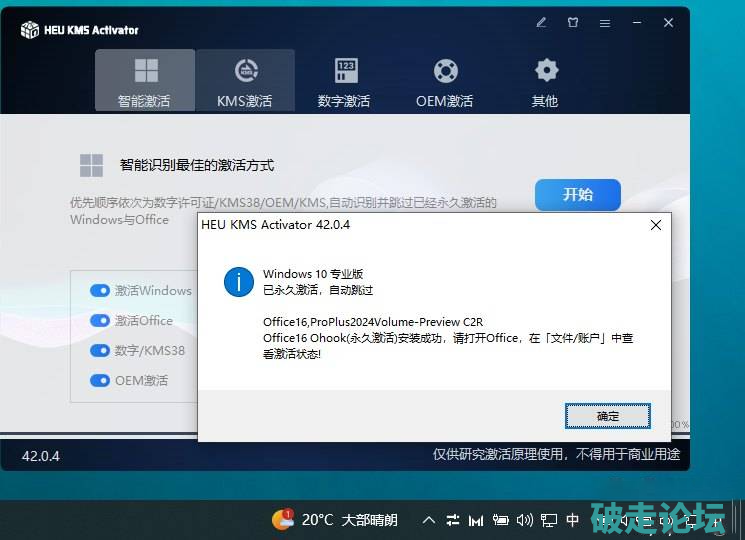Image resolution: width=745 pixels, height=540 pixels.
Task: Click the Windows logo beside 智能识别最佳的激活方式
Action: (91, 165)
